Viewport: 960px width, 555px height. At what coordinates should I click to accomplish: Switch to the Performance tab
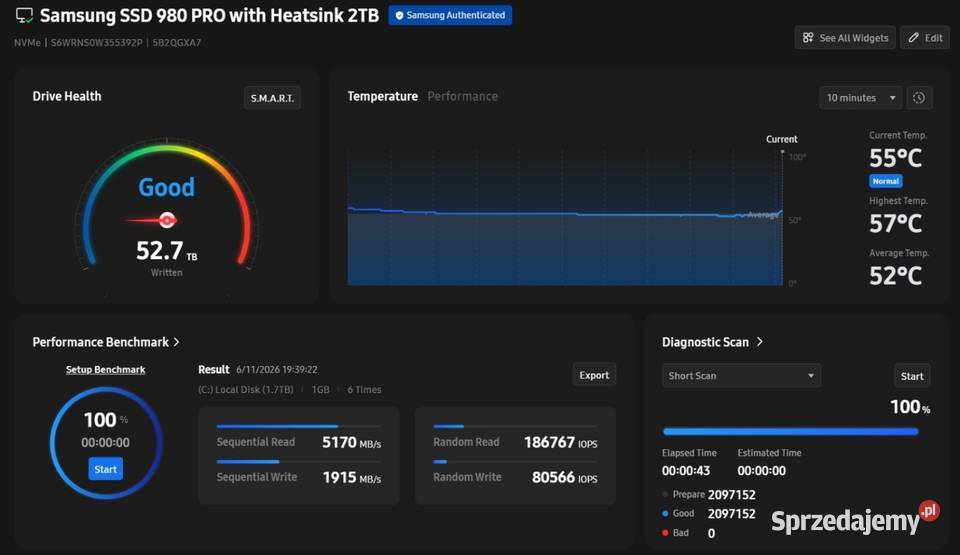[462, 96]
